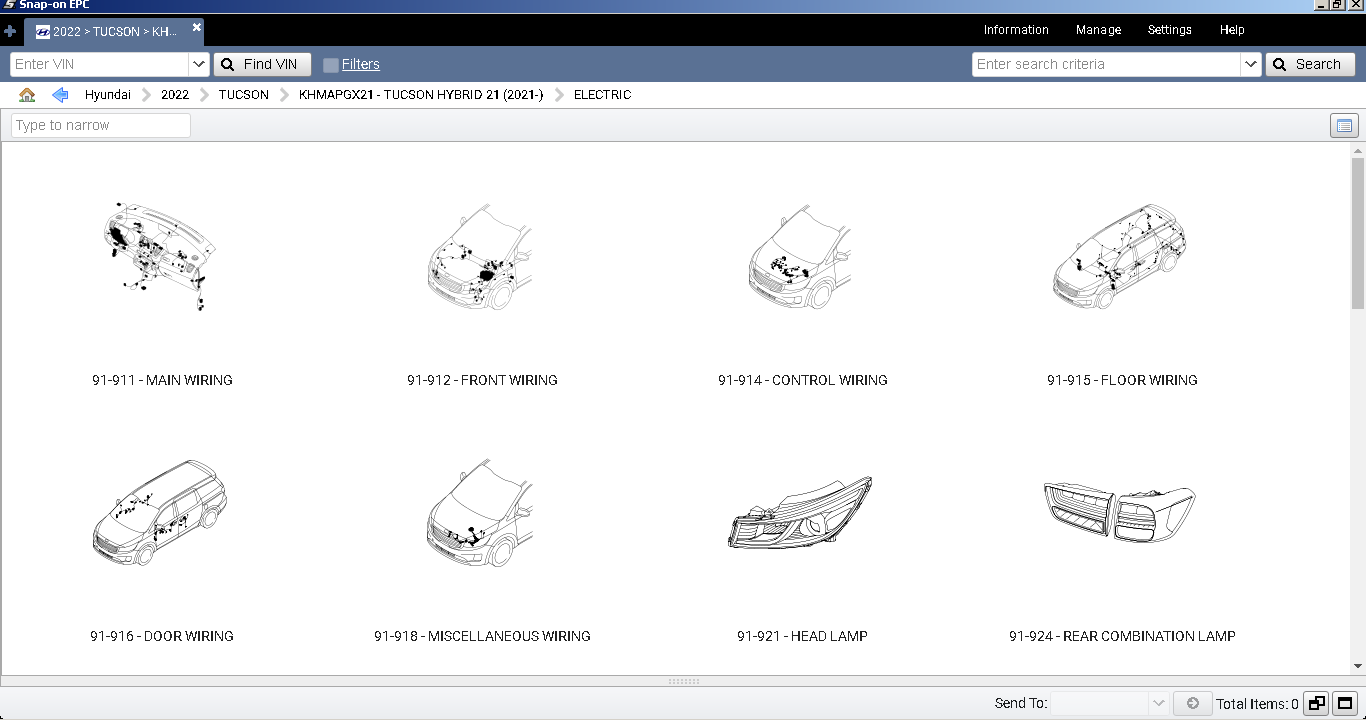Click the Send To go arrow button
The image size is (1366, 720).
[x=1192, y=704]
